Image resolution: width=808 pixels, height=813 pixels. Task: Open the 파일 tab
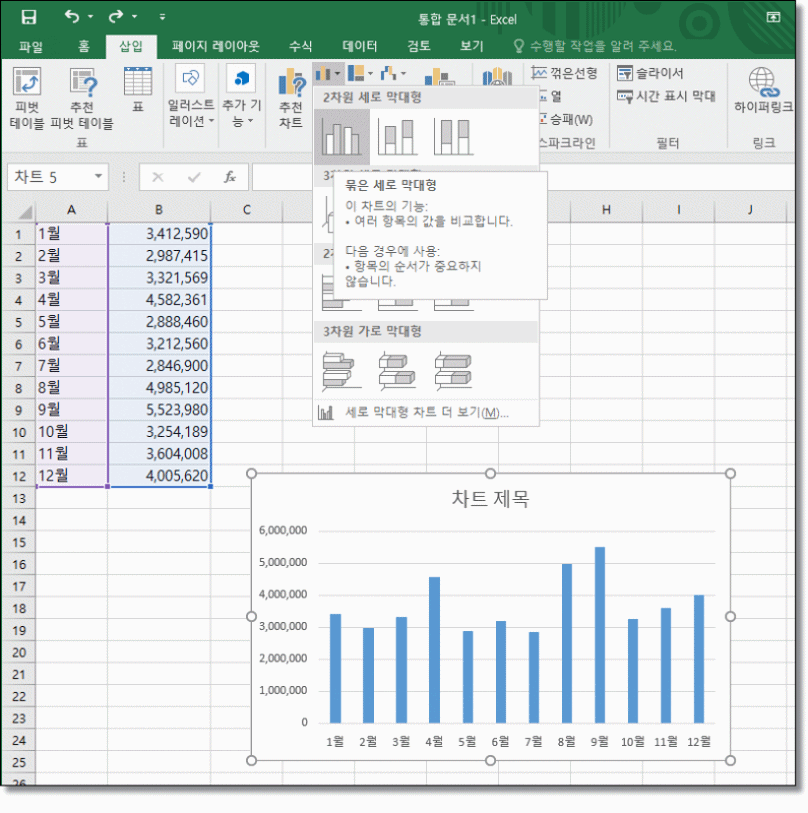[31, 47]
